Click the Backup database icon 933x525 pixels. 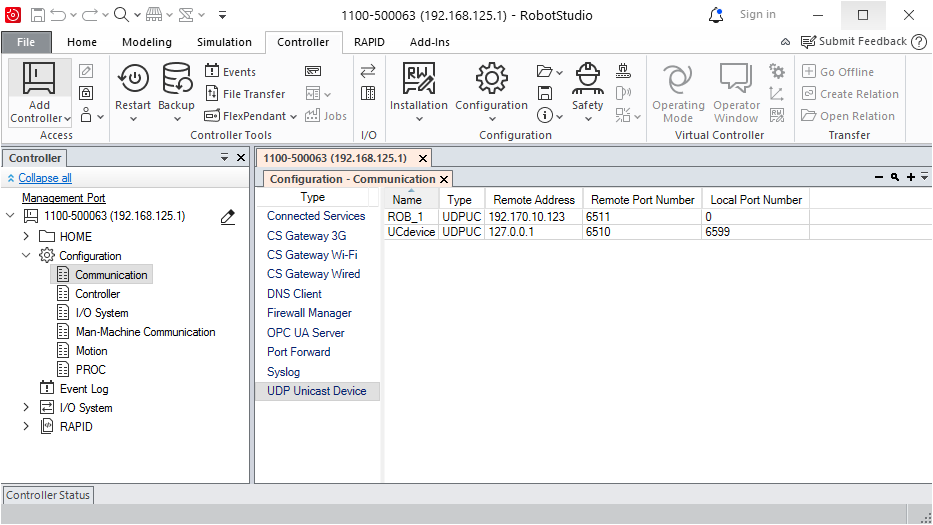[x=177, y=79]
